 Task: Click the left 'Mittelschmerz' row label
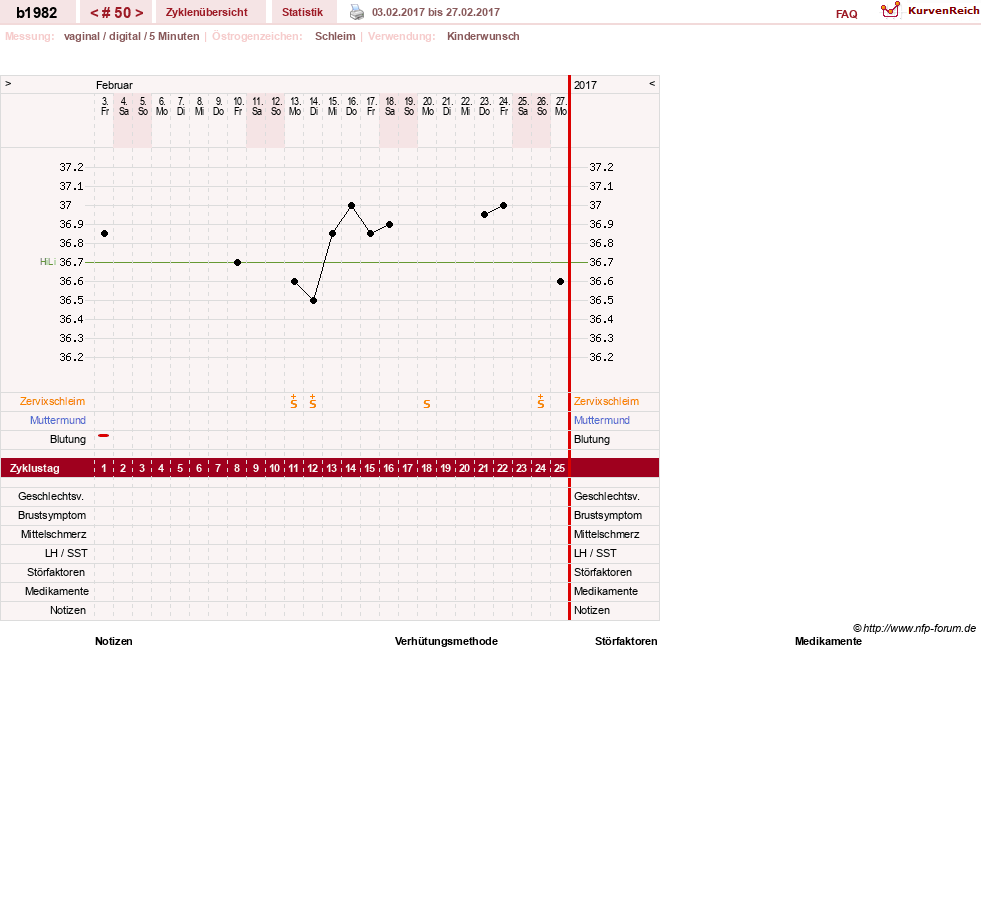54,534
